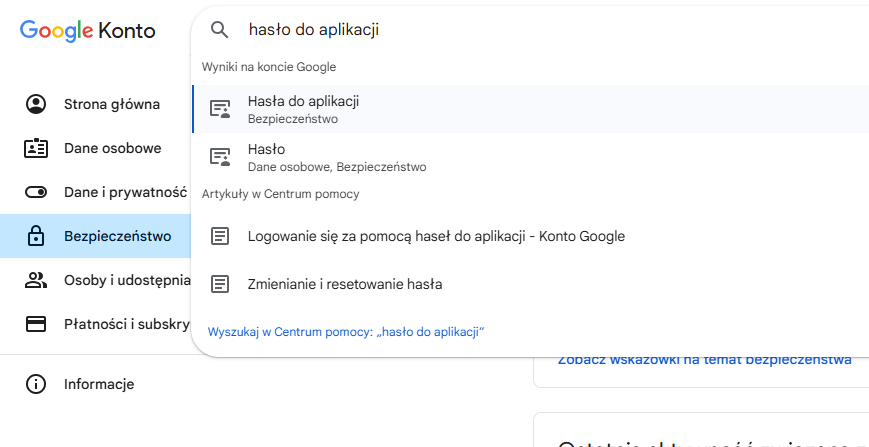Click the icon beside Hasła do aplikacji result
The width and height of the screenshot is (869, 447).
tap(220, 109)
